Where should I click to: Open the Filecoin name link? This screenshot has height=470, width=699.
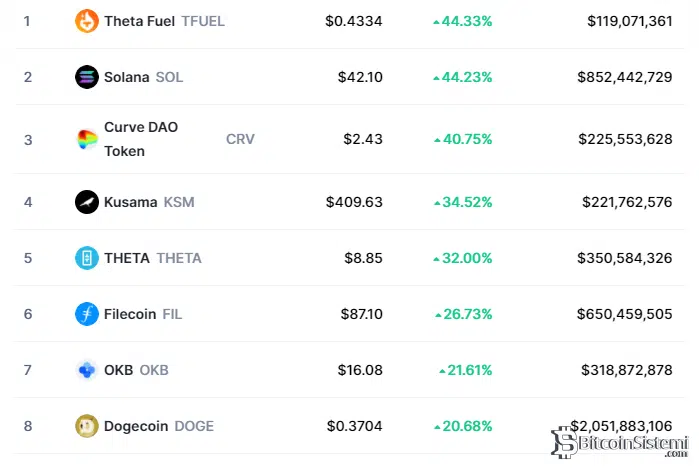click(x=130, y=314)
